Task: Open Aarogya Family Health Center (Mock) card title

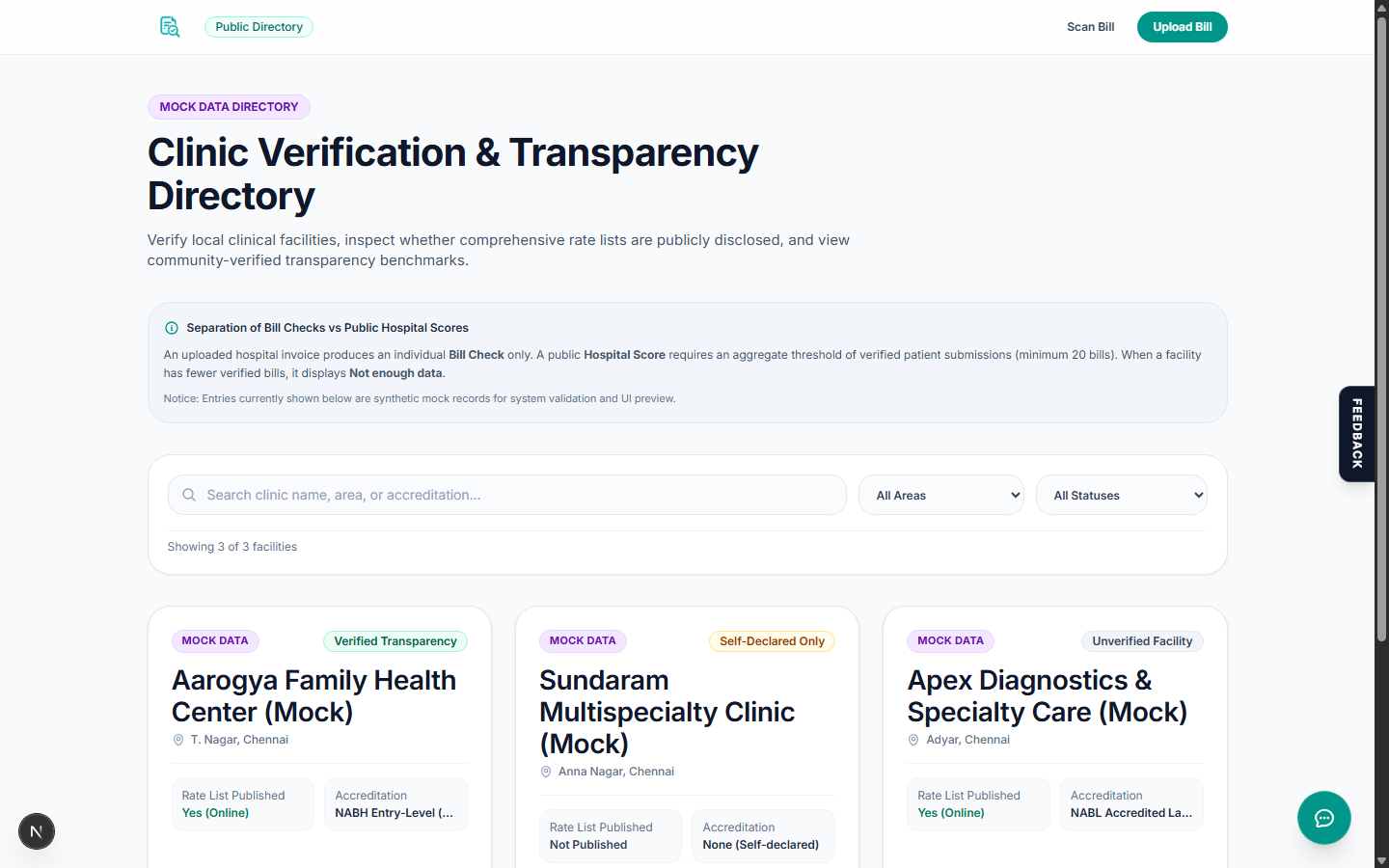Action: 314,696
